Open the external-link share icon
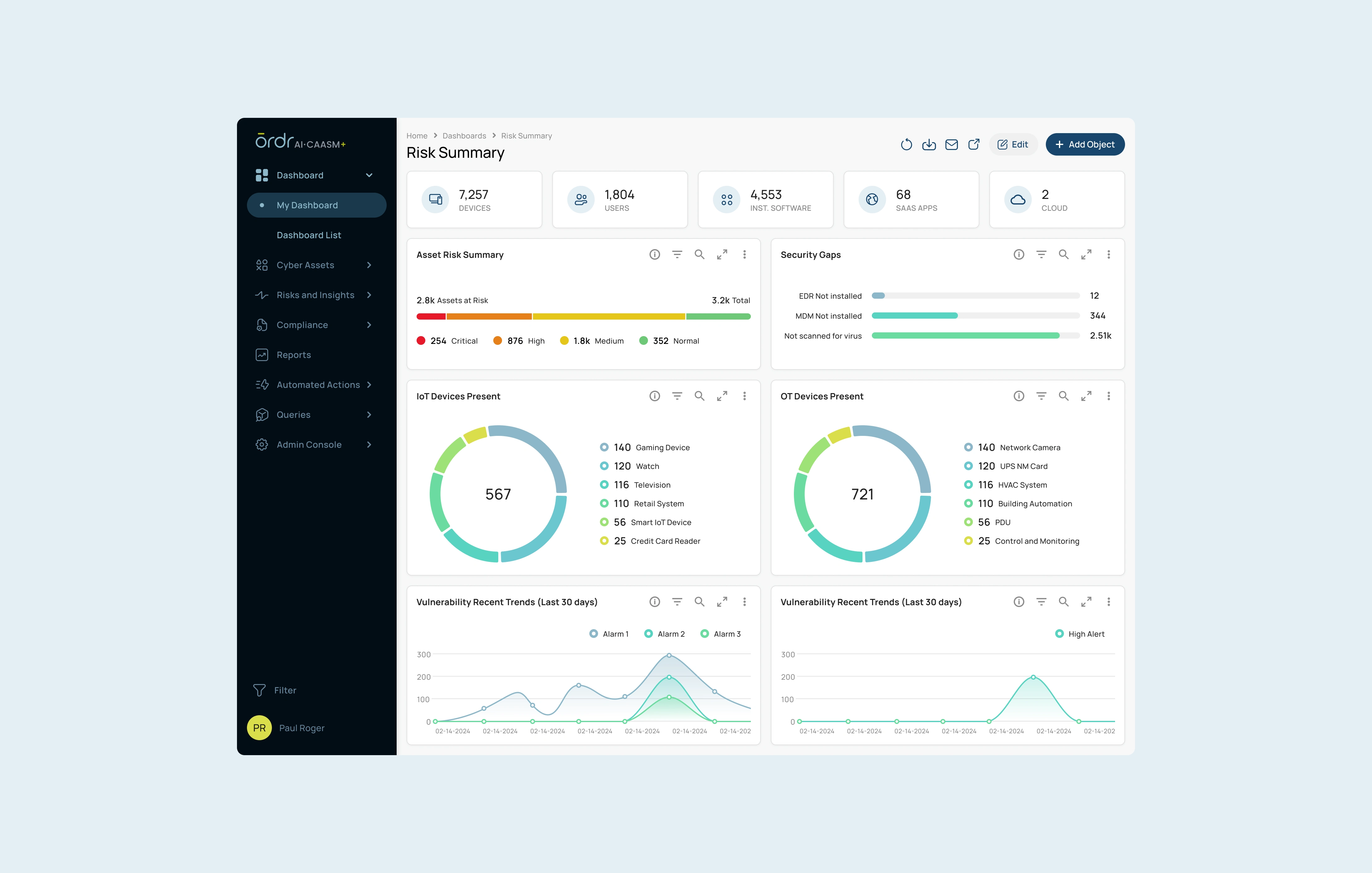Screen dimensions: 1372x873 [974, 145]
